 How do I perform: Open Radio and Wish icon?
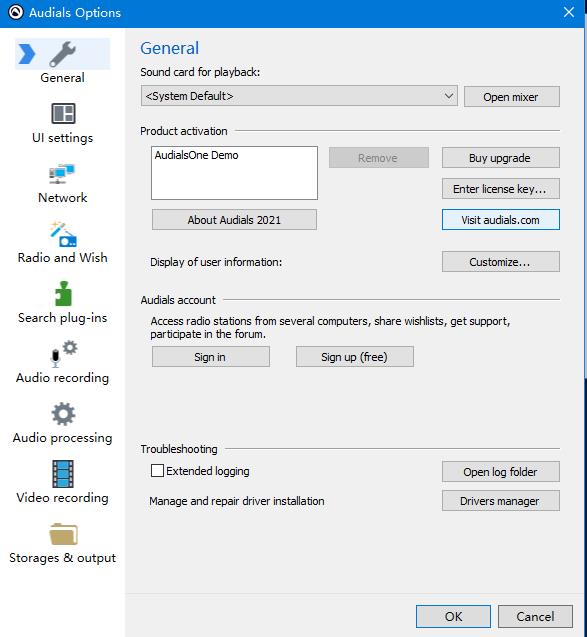pos(63,234)
